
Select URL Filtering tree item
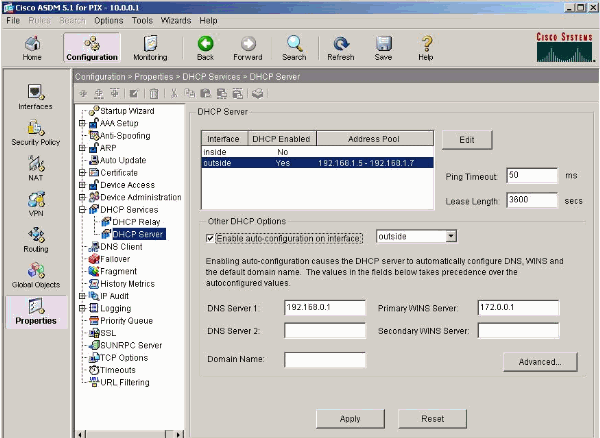tap(125, 382)
